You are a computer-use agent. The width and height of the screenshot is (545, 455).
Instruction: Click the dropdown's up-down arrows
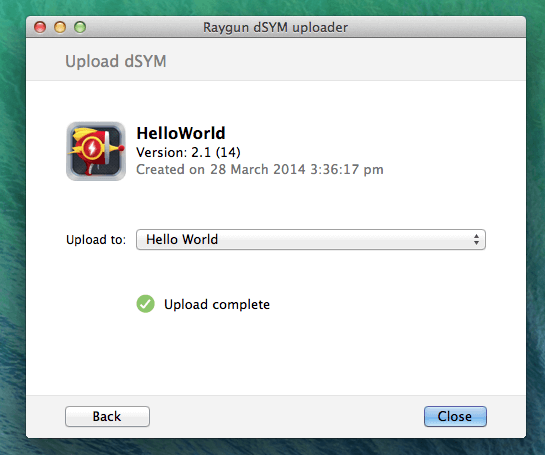pos(476,239)
